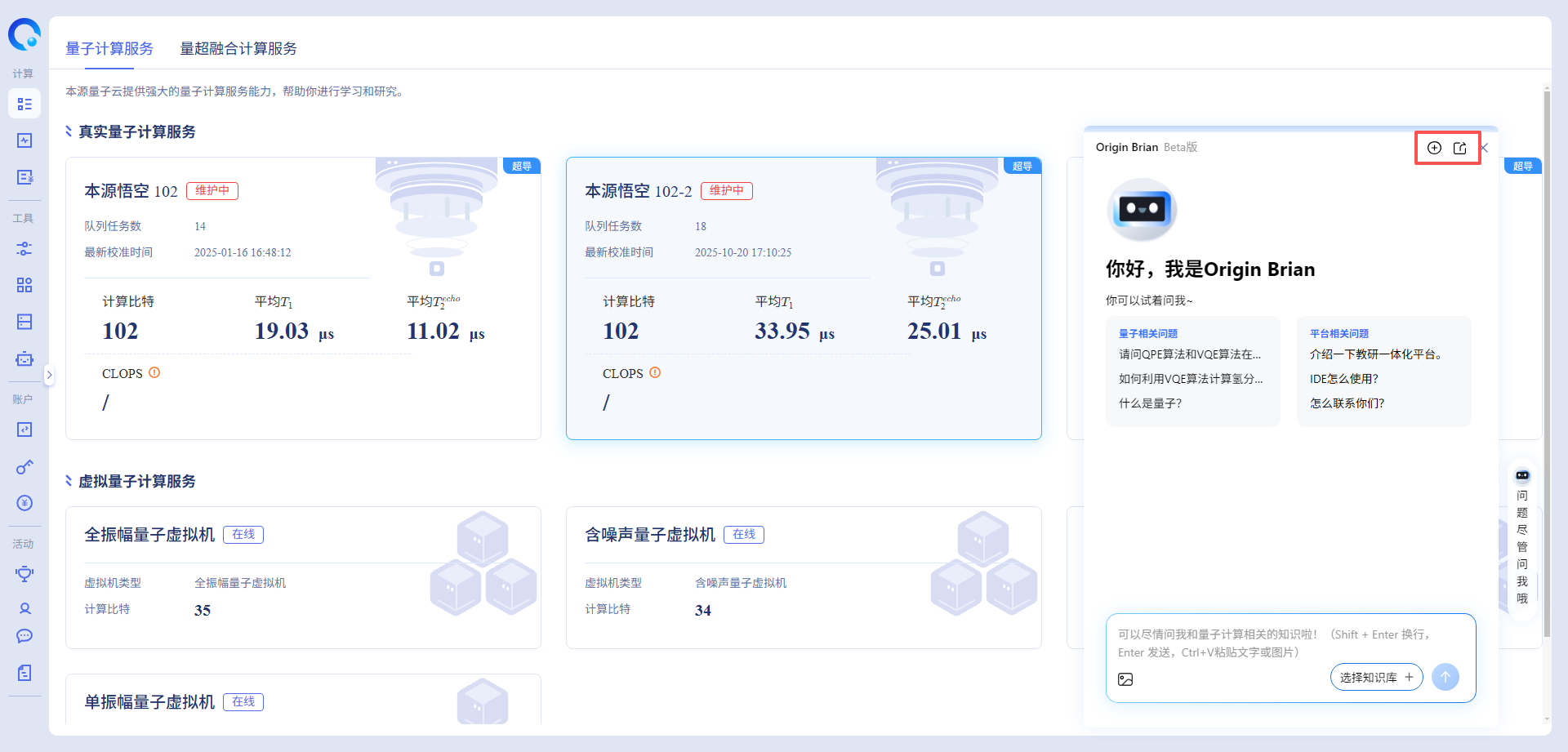Click the image upload icon in chat
The image size is (1568, 752).
(x=1125, y=679)
